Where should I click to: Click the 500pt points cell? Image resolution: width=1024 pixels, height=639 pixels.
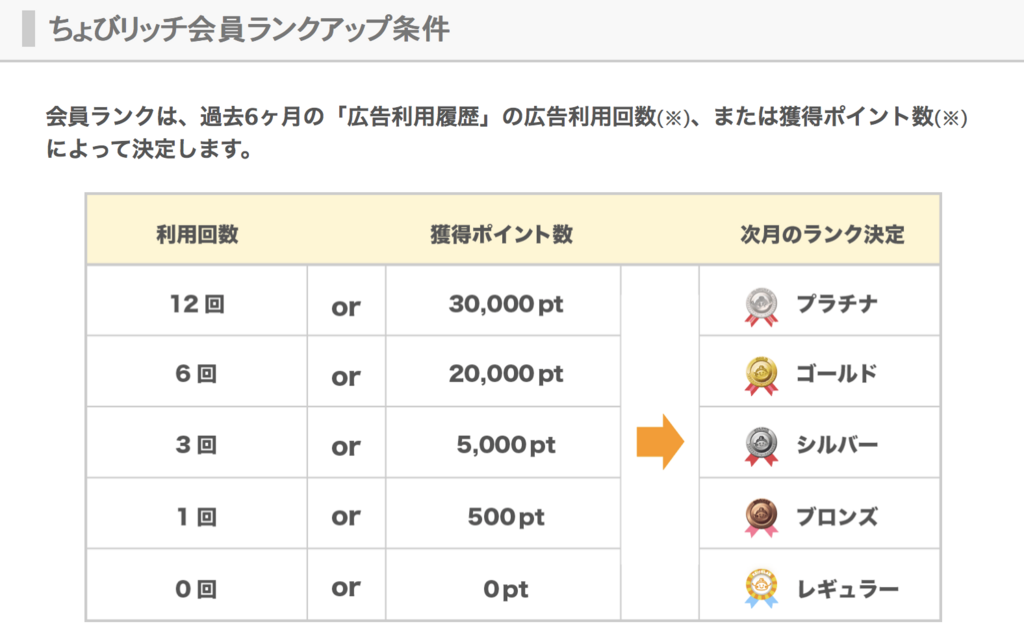click(505, 517)
